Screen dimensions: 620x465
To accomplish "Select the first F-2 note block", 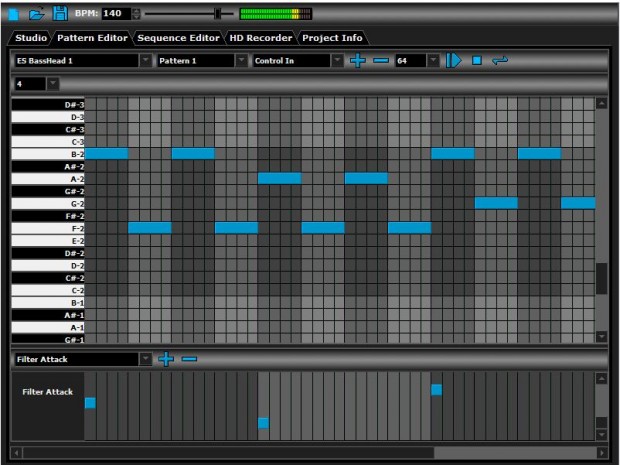I will pyautogui.click(x=150, y=228).
